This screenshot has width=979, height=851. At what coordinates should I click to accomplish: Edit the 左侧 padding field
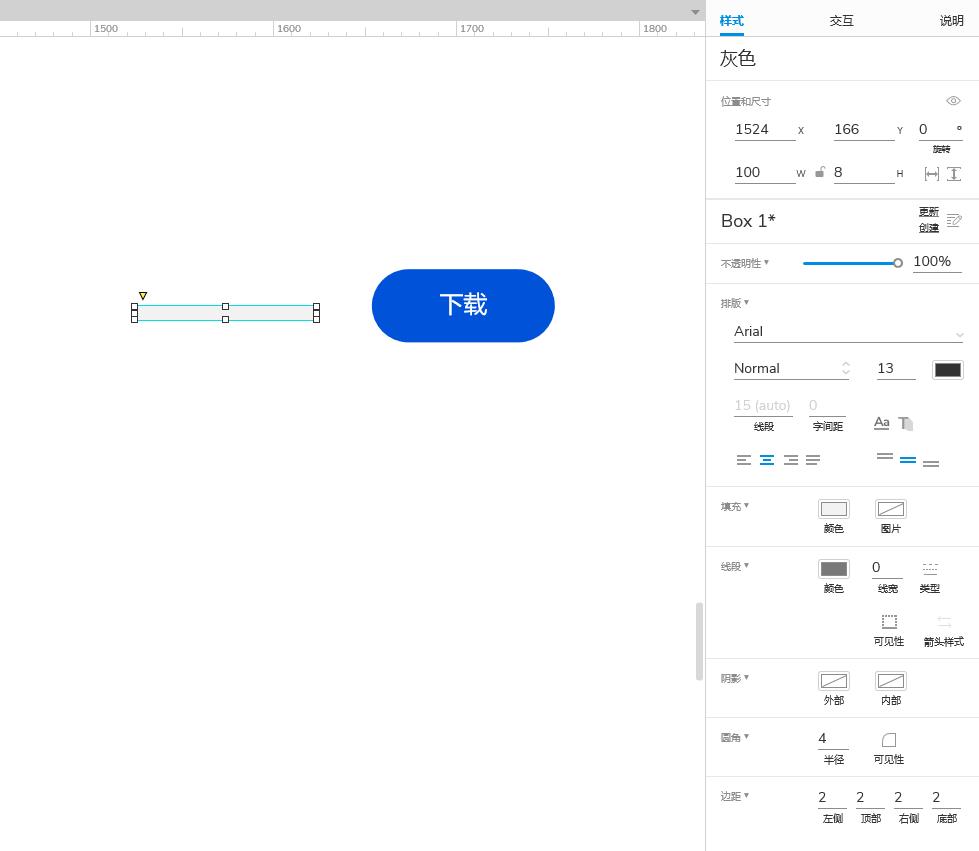coord(832,798)
